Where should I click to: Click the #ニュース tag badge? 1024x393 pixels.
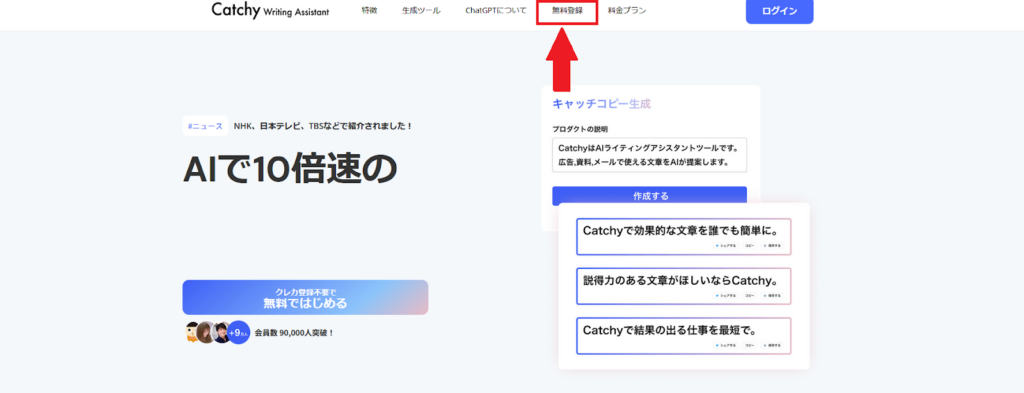point(205,126)
